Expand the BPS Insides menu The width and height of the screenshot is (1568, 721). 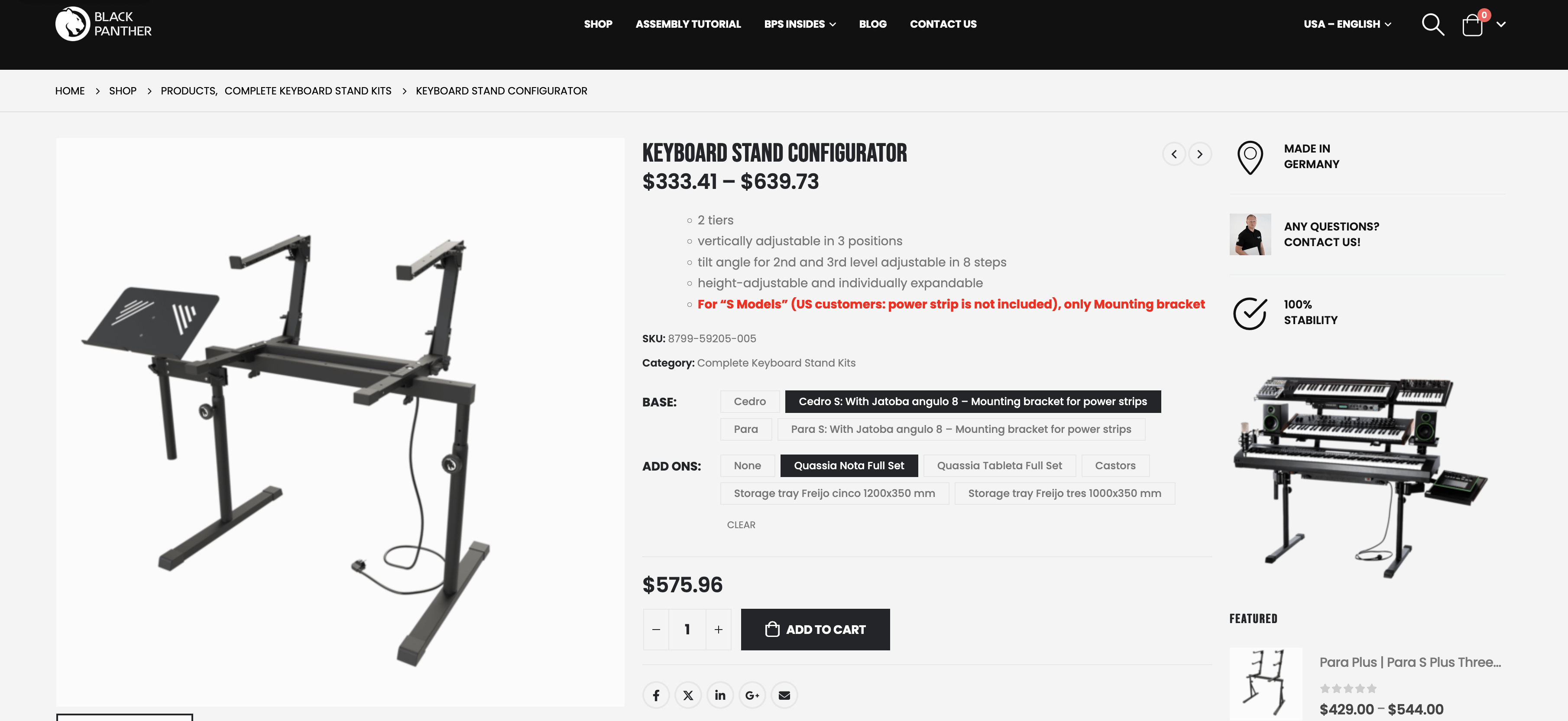(x=799, y=24)
